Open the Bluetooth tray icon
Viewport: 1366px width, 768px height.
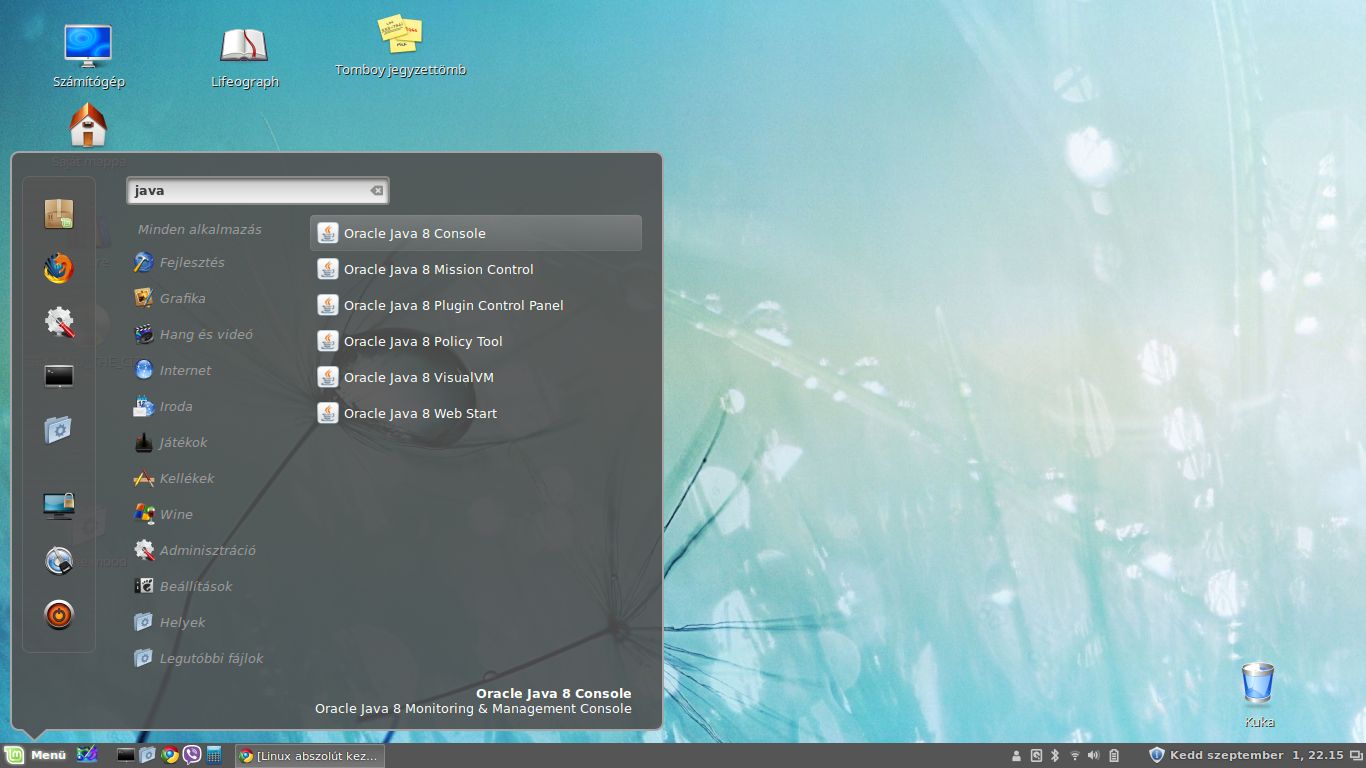(1055, 755)
